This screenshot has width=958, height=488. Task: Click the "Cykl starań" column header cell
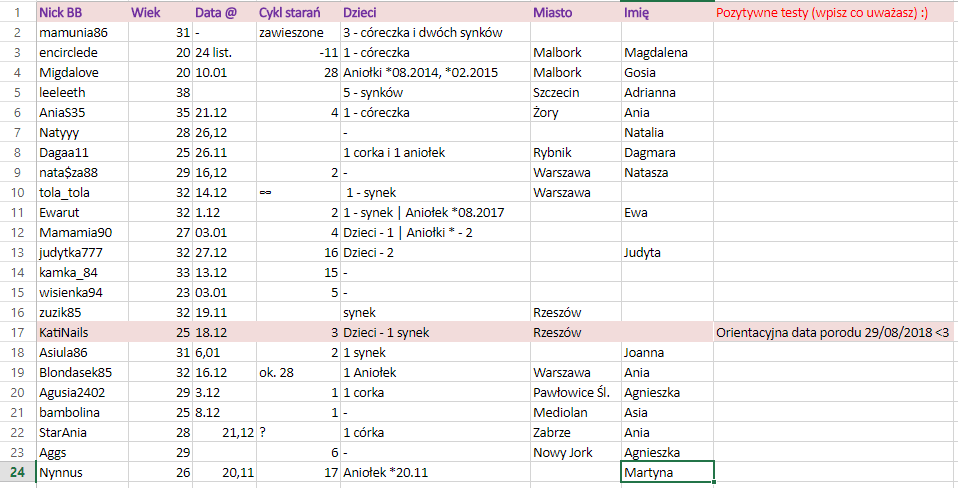click(297, 14)
